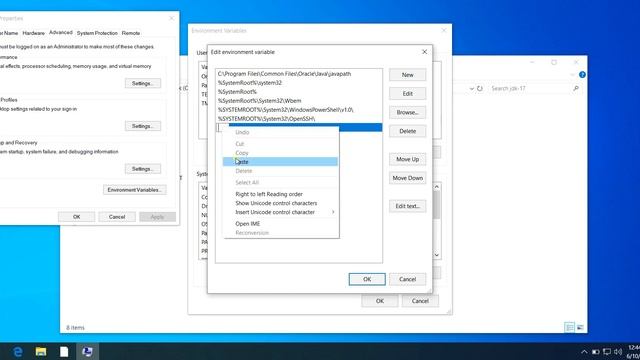Open the network tray icon
640x360 pixels.
coord(607,352)
